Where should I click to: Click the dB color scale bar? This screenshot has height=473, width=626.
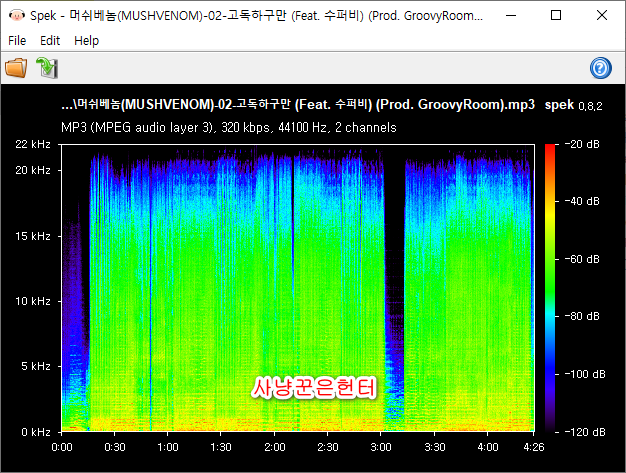click(550, 288)
